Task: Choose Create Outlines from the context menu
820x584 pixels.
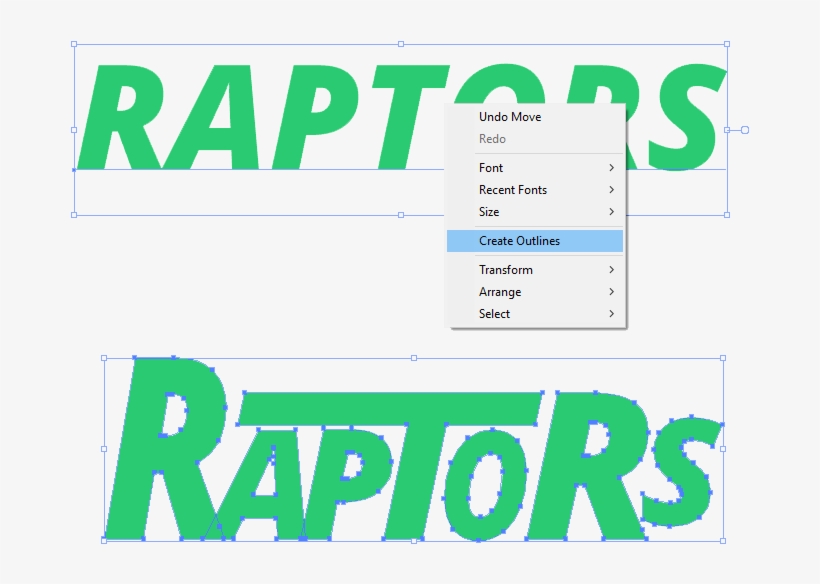Action: pos(520,240)
